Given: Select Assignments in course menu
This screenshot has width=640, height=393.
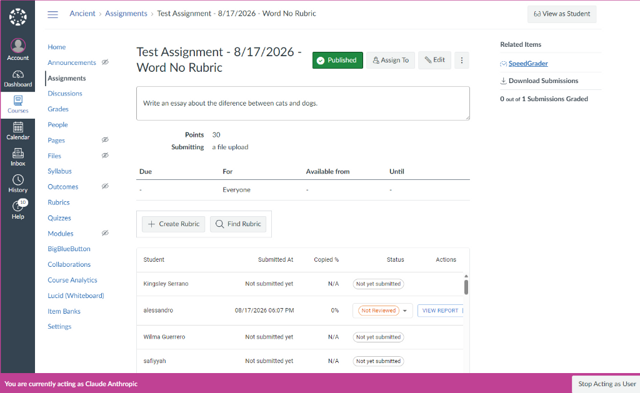Looking at the screenshot, I should pos(67,78).
